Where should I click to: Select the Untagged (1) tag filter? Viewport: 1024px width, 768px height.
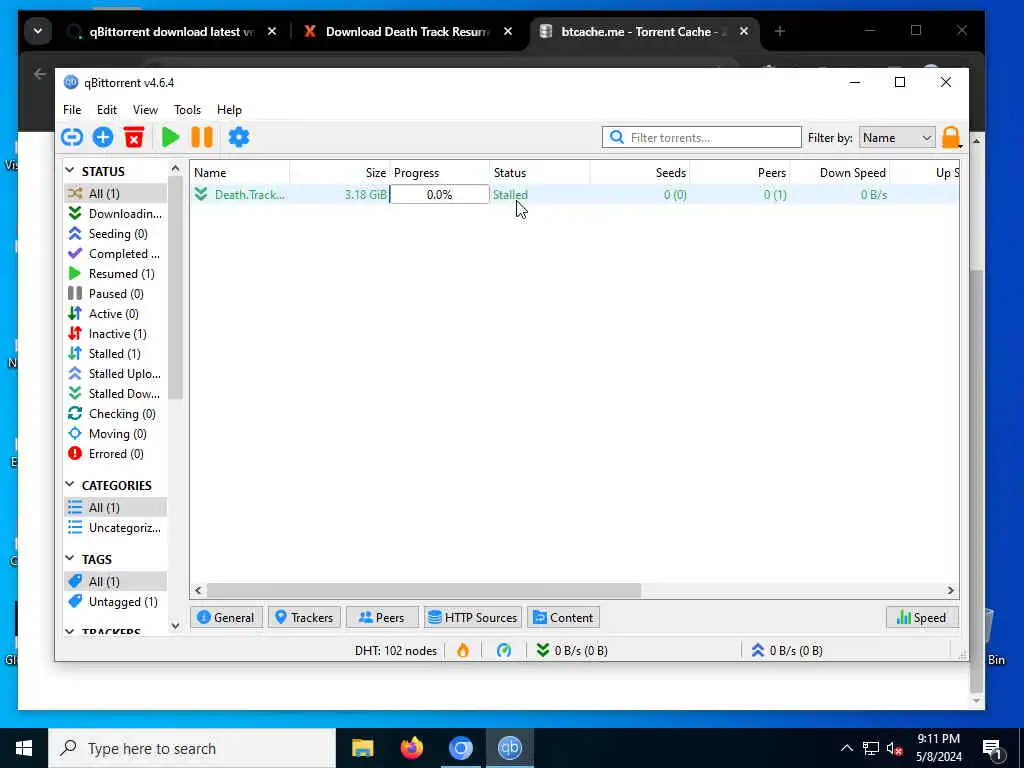tap(116, 601)
